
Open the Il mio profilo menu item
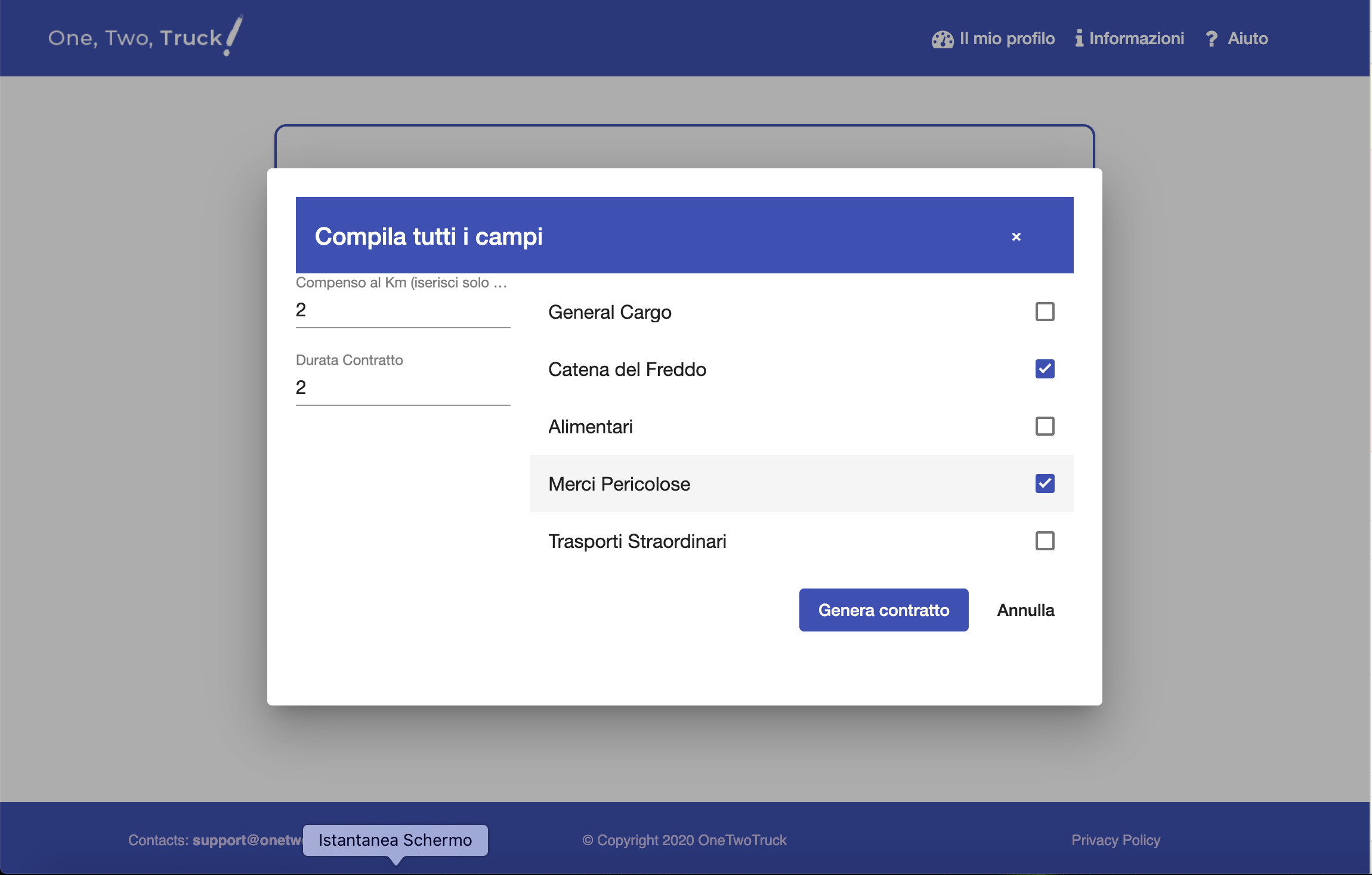tap(1007, 39)
